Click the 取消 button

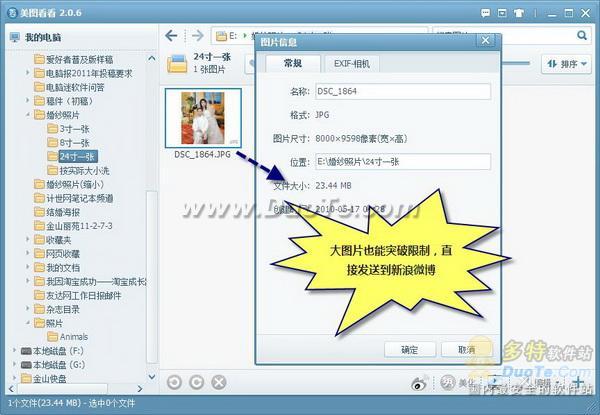[465, 349]
